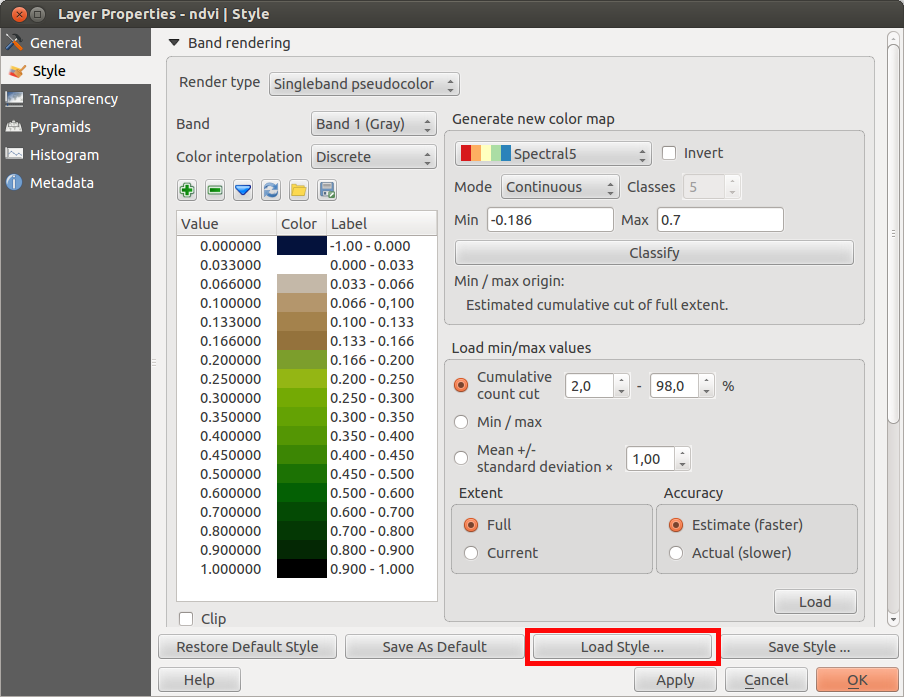Click the Min value input field
This screenshot has width=904, height=697.
(x=550, y=220)
